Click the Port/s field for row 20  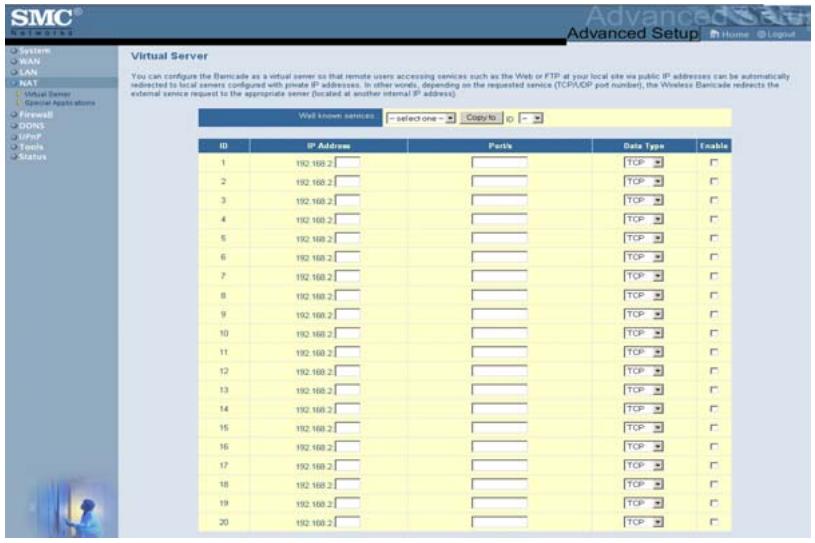(x=499, y=522)
